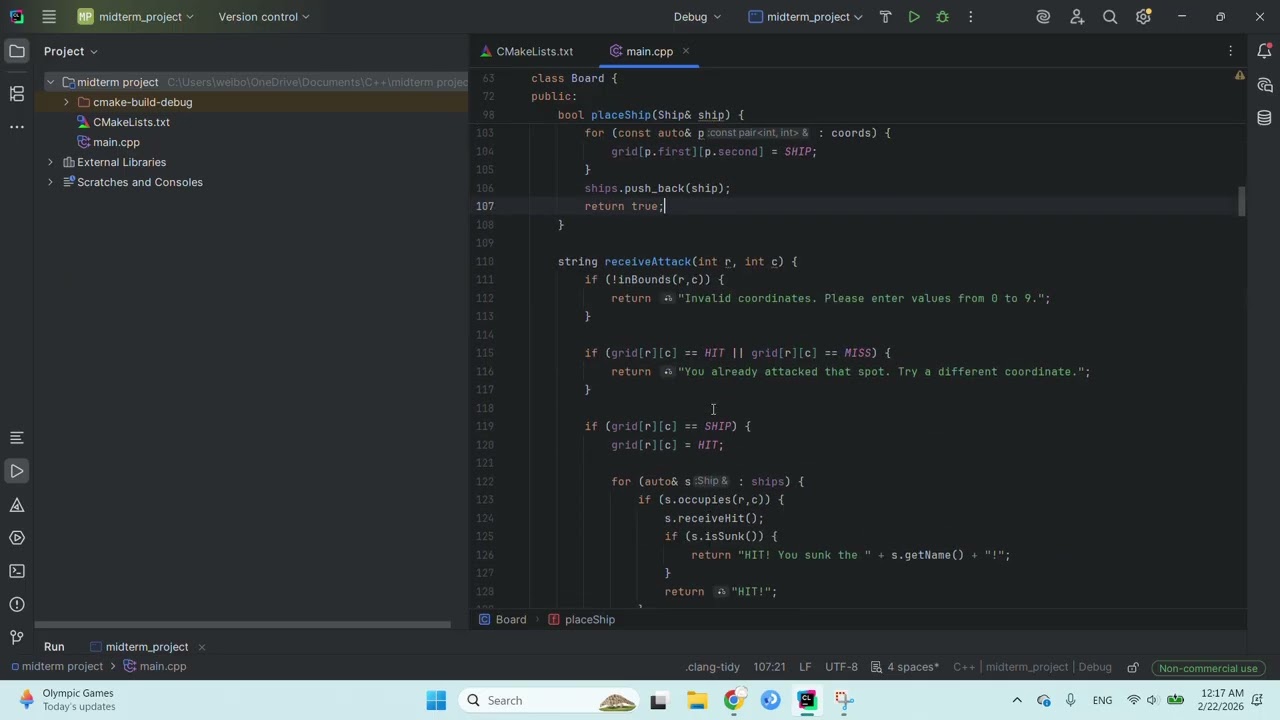Open the Terminal tool window icon
The width and height of the screenshot is (1280, 720).
click(x=17, y=571)
